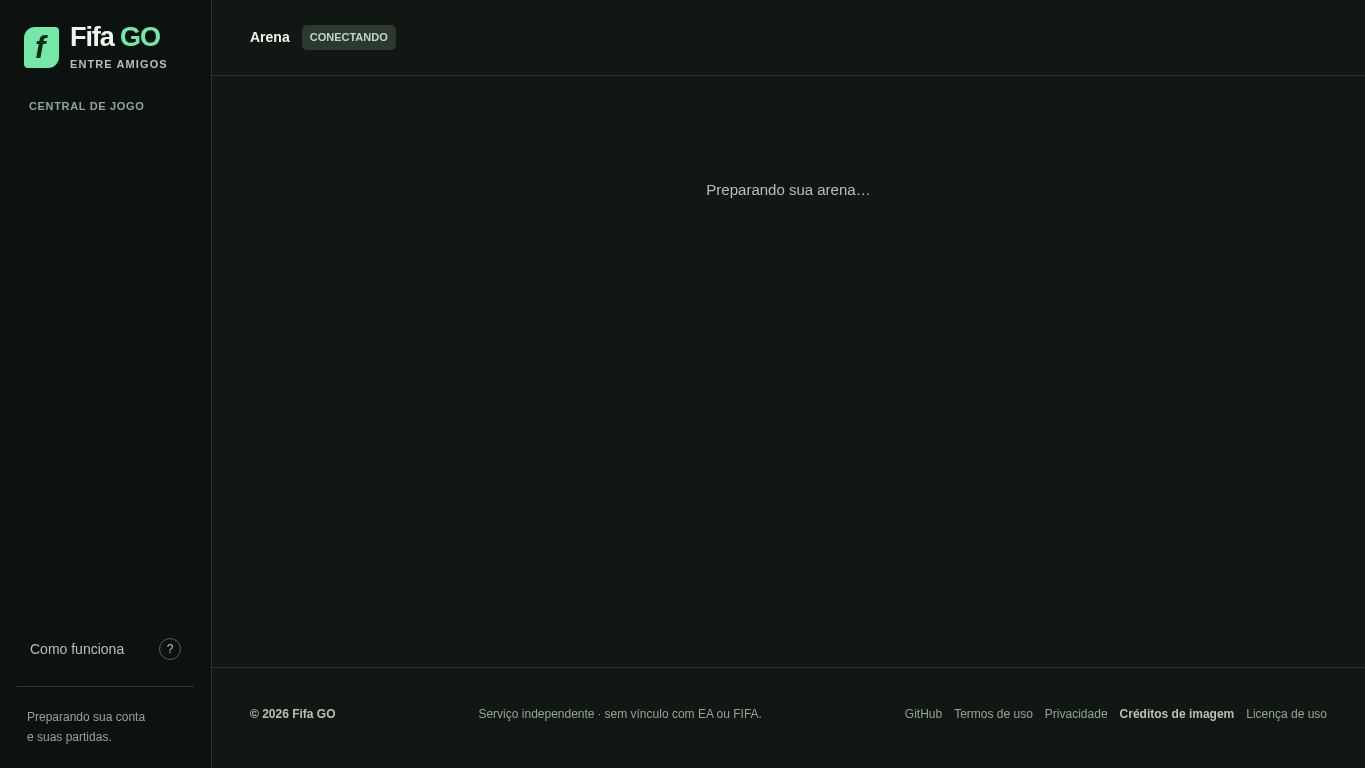The image size is (1365, 768).
Task: Open the Como funciona link
Action: (77, 649)
